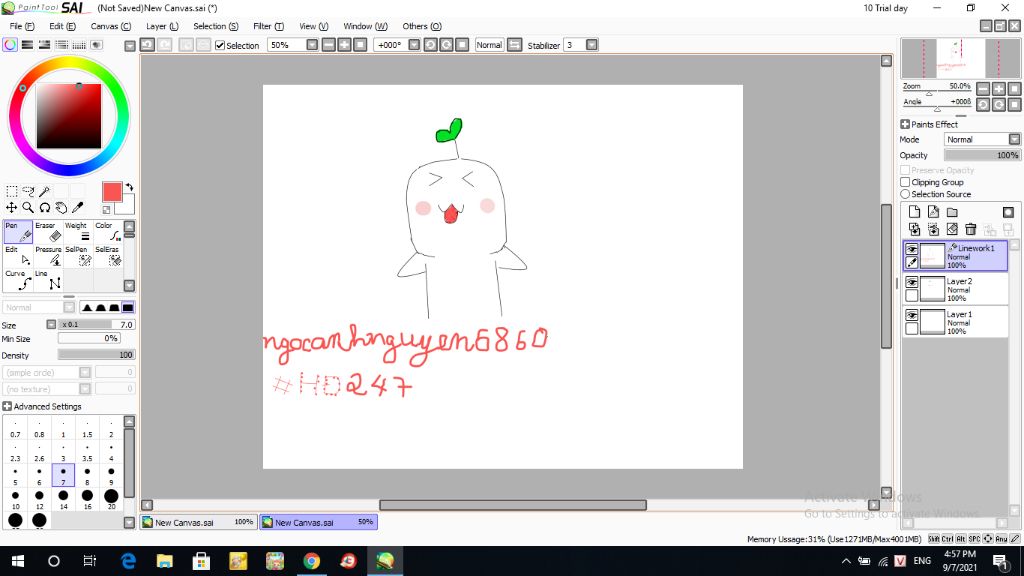Click the Merge Down layer icon
The width and height of the screenshot is (1024, 576).
pos(933,229)
